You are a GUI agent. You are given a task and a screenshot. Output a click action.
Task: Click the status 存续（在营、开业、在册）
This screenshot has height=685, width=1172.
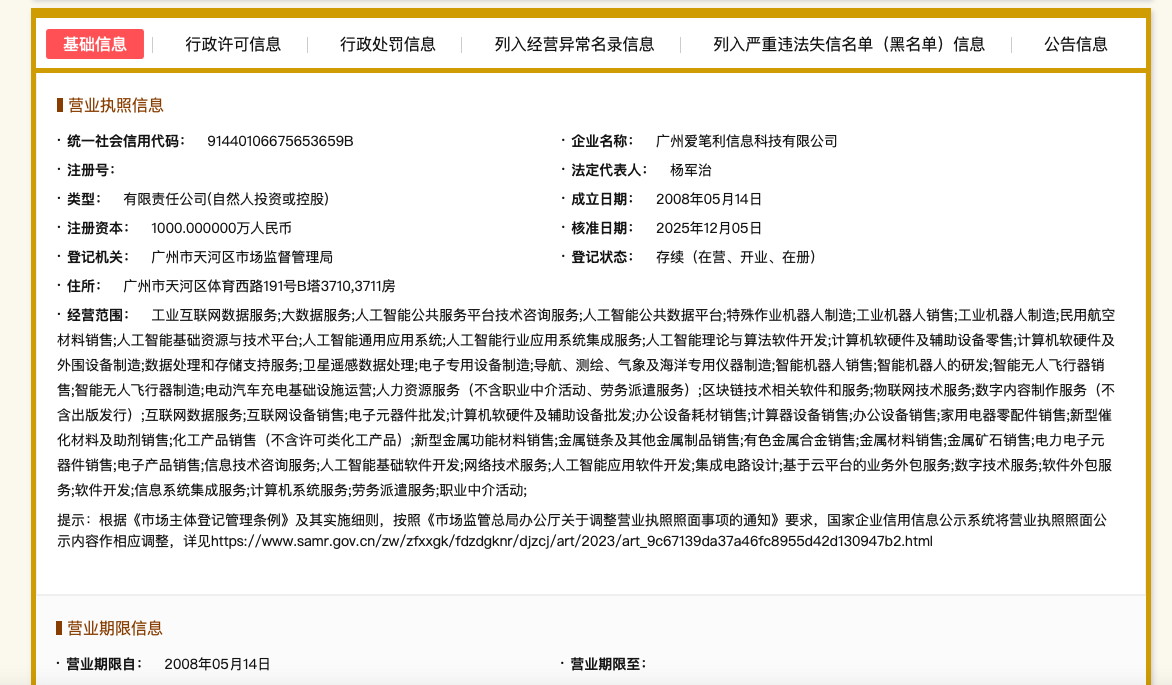(736, 257)
